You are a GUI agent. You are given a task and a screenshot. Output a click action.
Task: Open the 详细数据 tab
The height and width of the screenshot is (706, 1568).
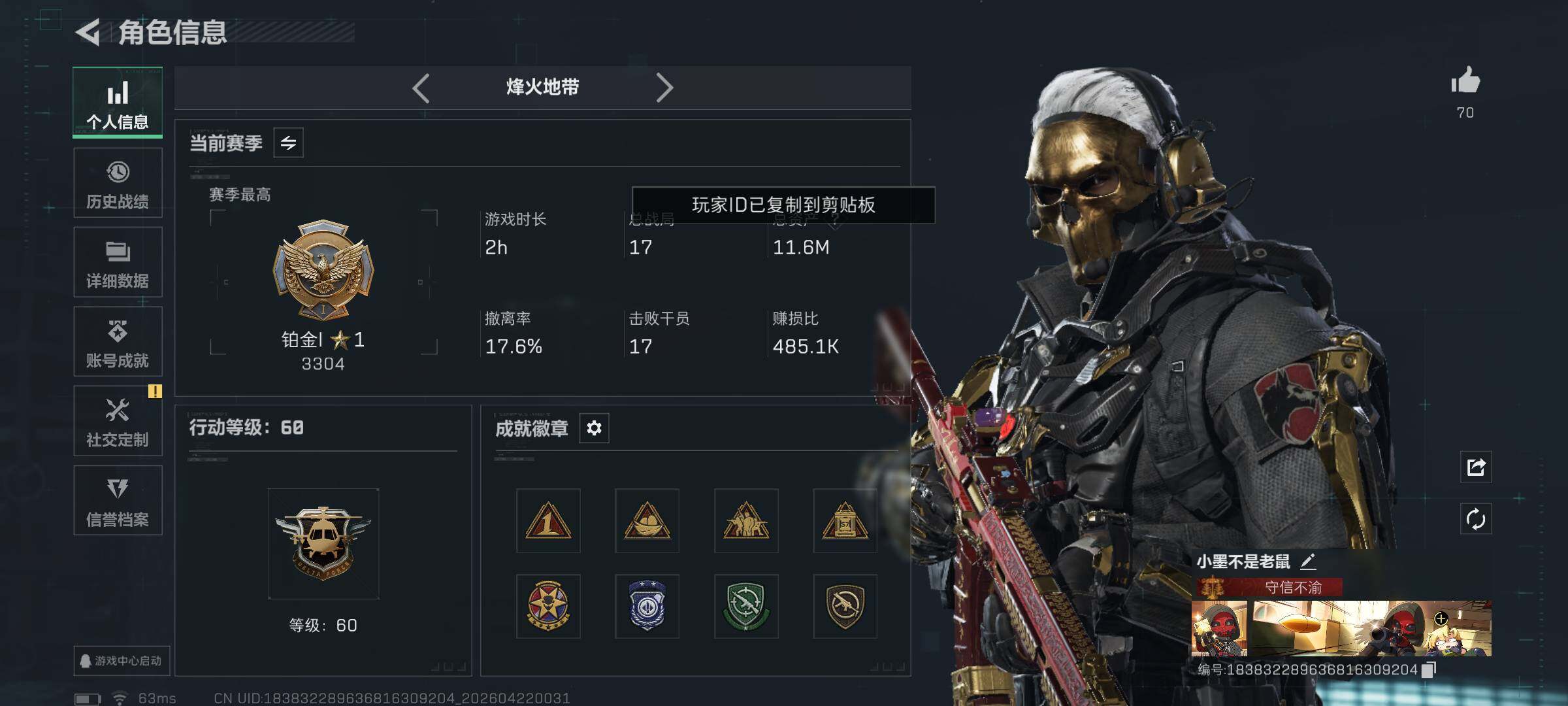point(118,262)
